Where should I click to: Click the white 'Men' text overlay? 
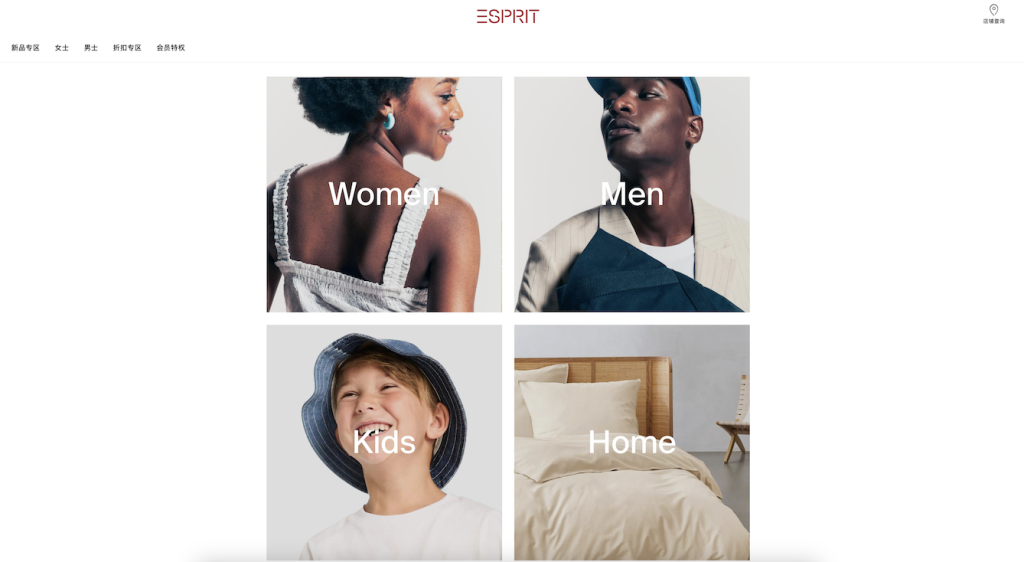[632, 194]
